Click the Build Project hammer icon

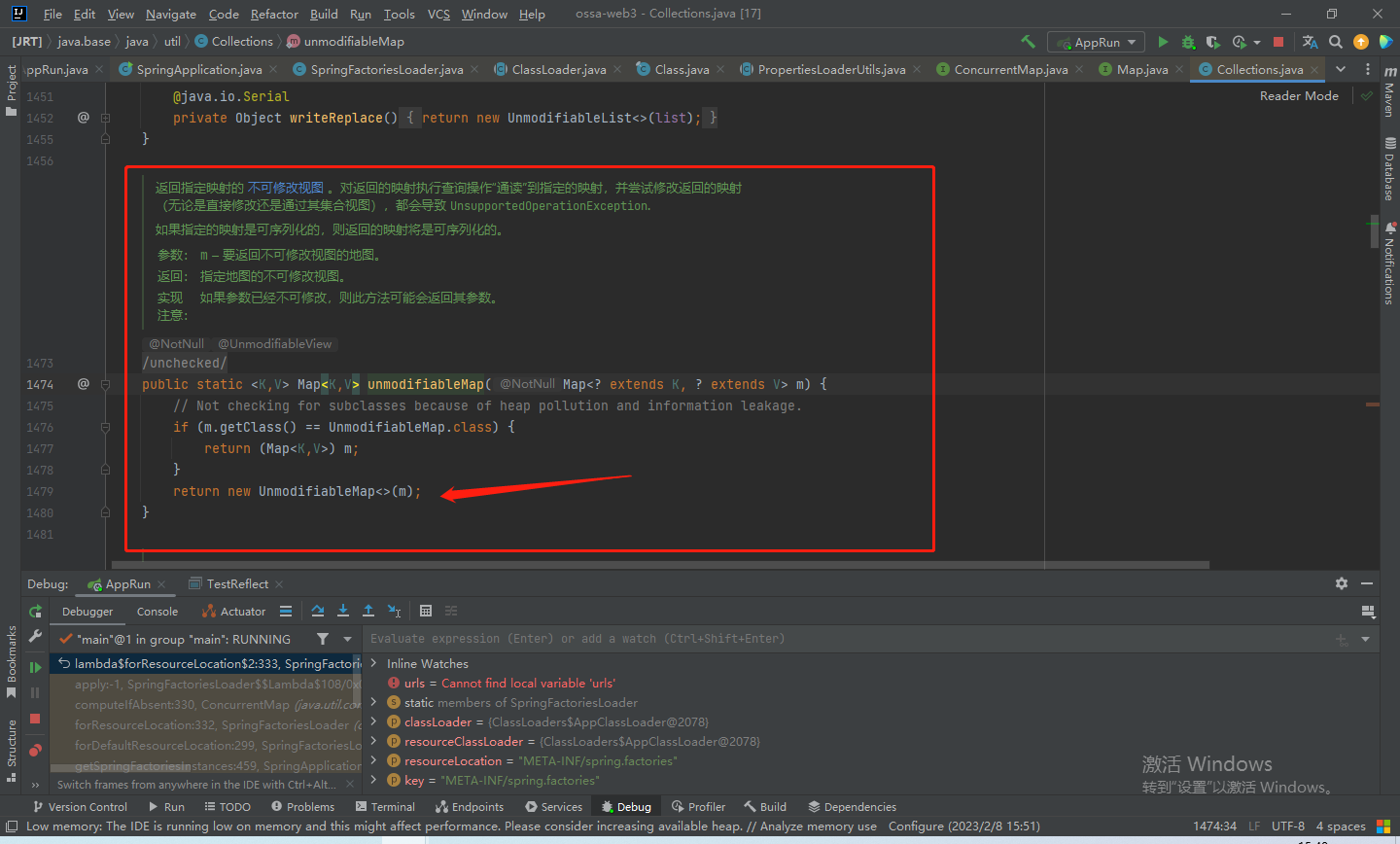[x=1028, y=42]
